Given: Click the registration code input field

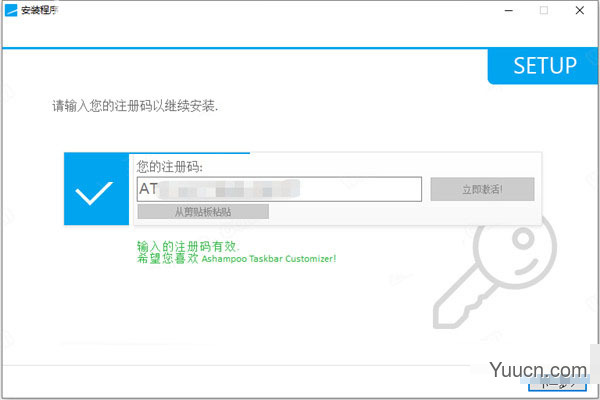Looking at the screenshot, I should click(x=279, y=189).
